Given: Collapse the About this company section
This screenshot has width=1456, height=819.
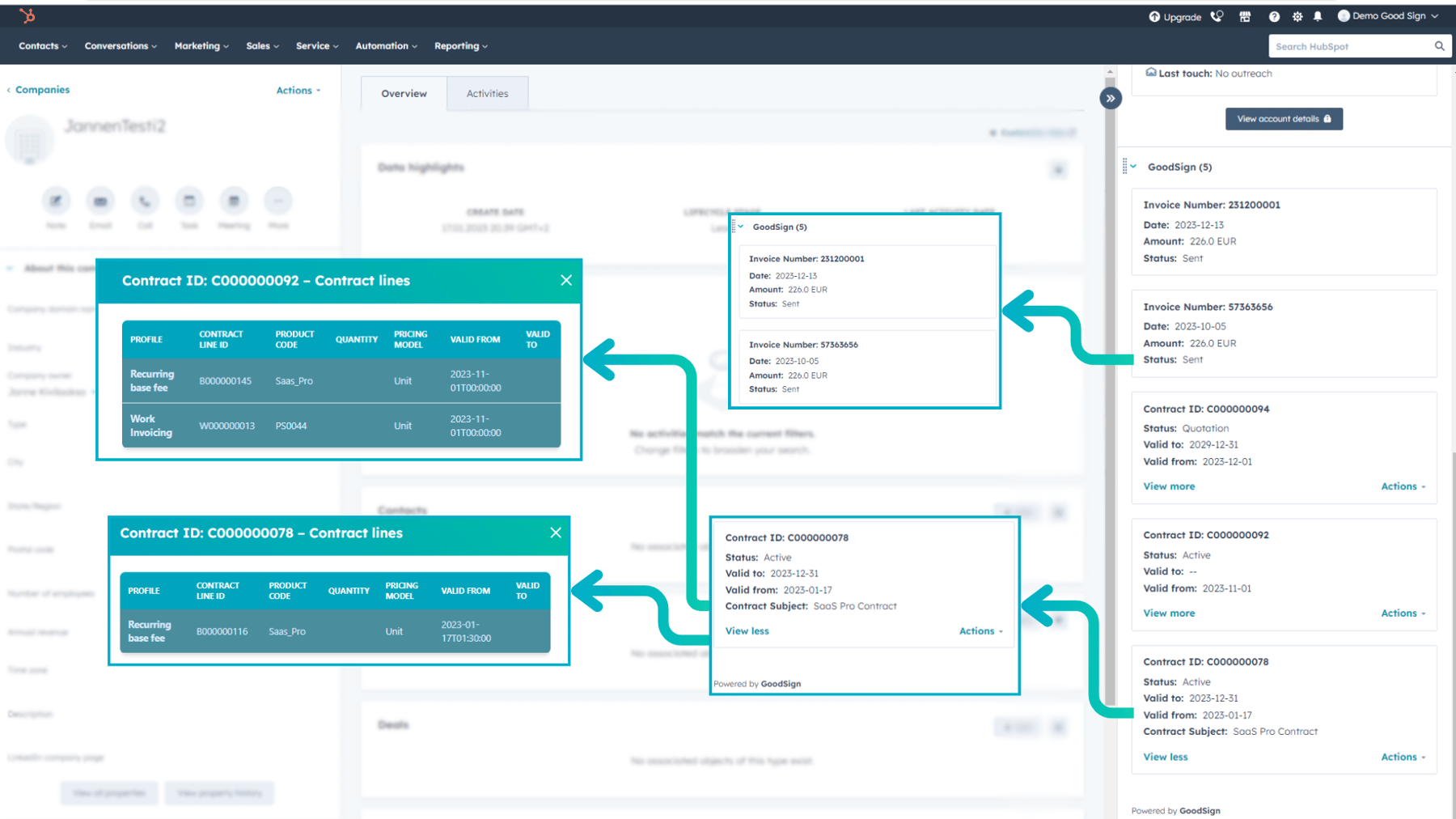Looking at the screenshot, I should point(10,268).
